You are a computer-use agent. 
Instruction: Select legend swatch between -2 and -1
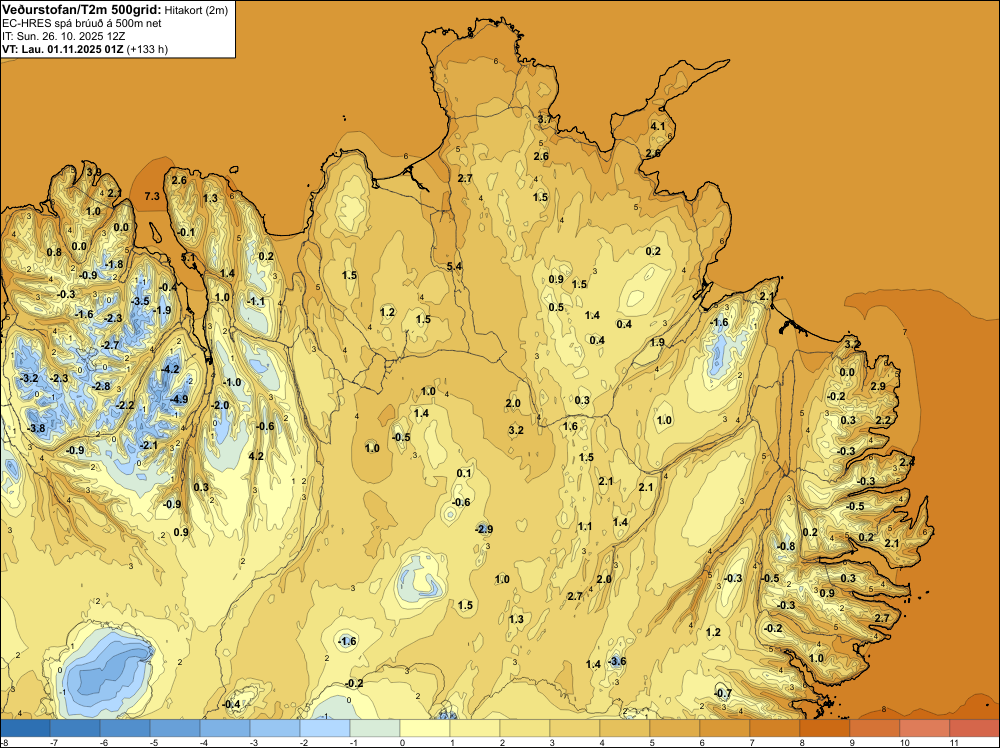point(325,728)
